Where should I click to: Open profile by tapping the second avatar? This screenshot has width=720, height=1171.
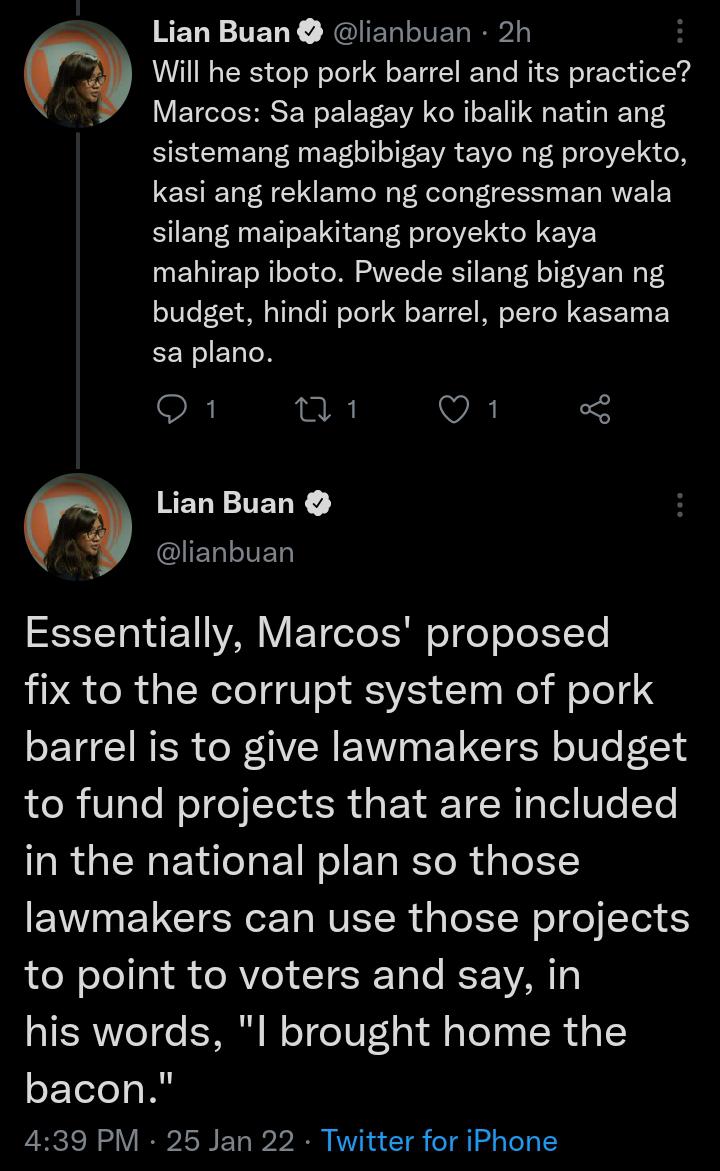click(78, 527)
